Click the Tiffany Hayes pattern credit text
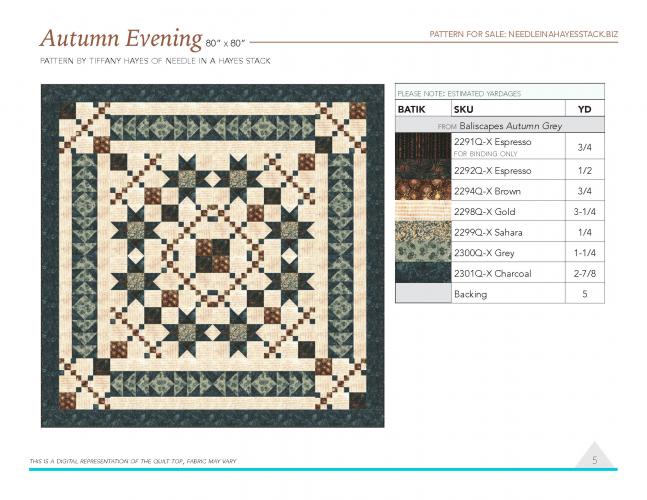 coord(154,61)
